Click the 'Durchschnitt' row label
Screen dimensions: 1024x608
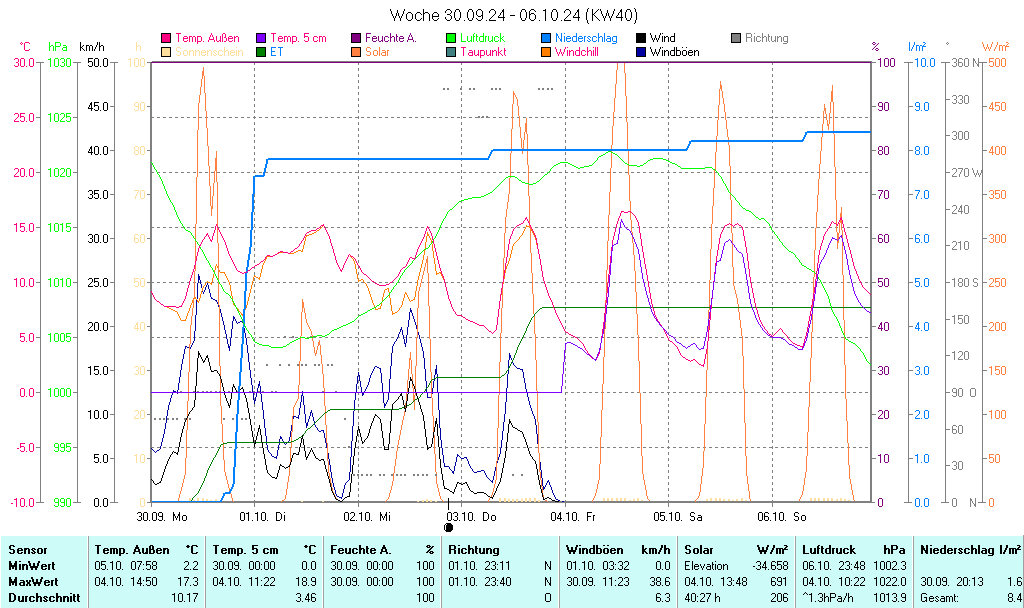coord(44,597)
